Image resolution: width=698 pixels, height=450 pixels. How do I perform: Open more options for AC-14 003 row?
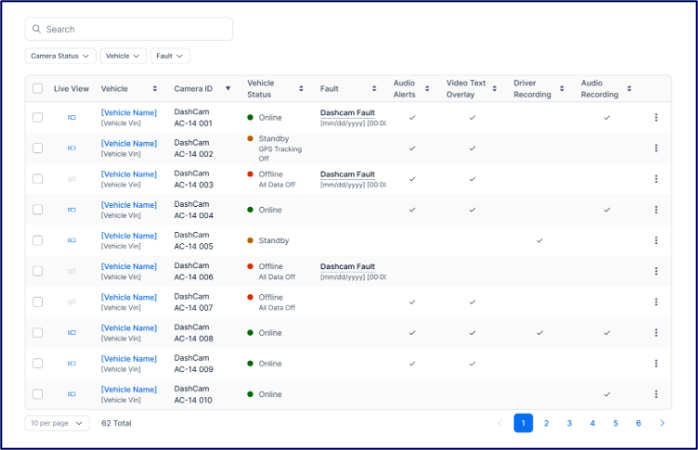(x=656, y=179)
